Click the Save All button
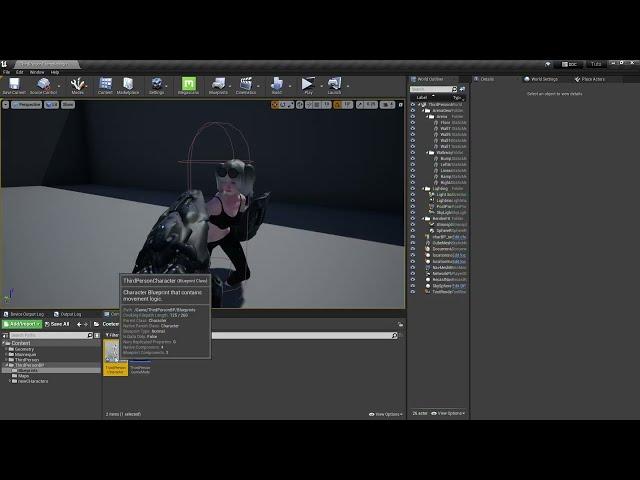Image resolution: width=640 pixels, height=480 pixels. pos(57,324)
